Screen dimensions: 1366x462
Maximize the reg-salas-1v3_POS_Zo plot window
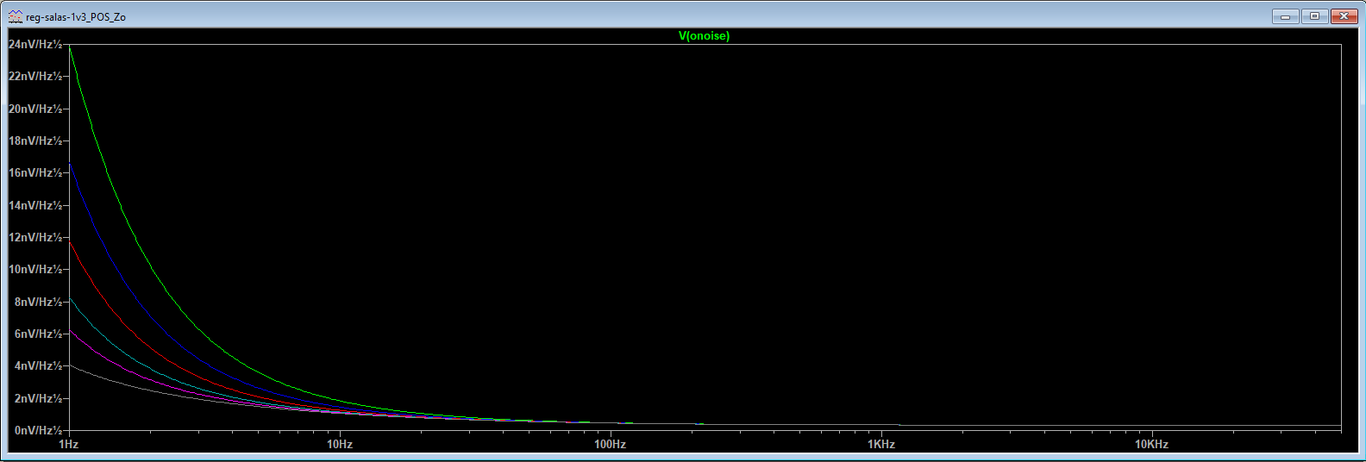tap(1313, 16)
